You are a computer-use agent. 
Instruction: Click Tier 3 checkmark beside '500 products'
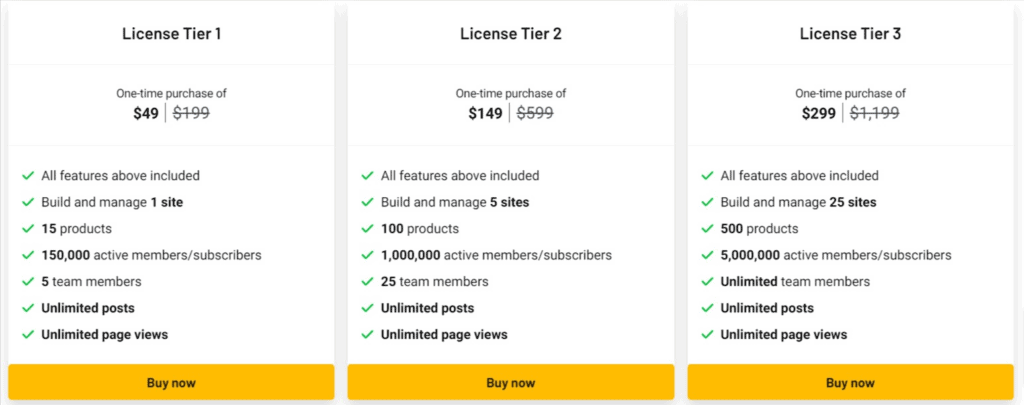pyautogui.click(x=708, y=229)
